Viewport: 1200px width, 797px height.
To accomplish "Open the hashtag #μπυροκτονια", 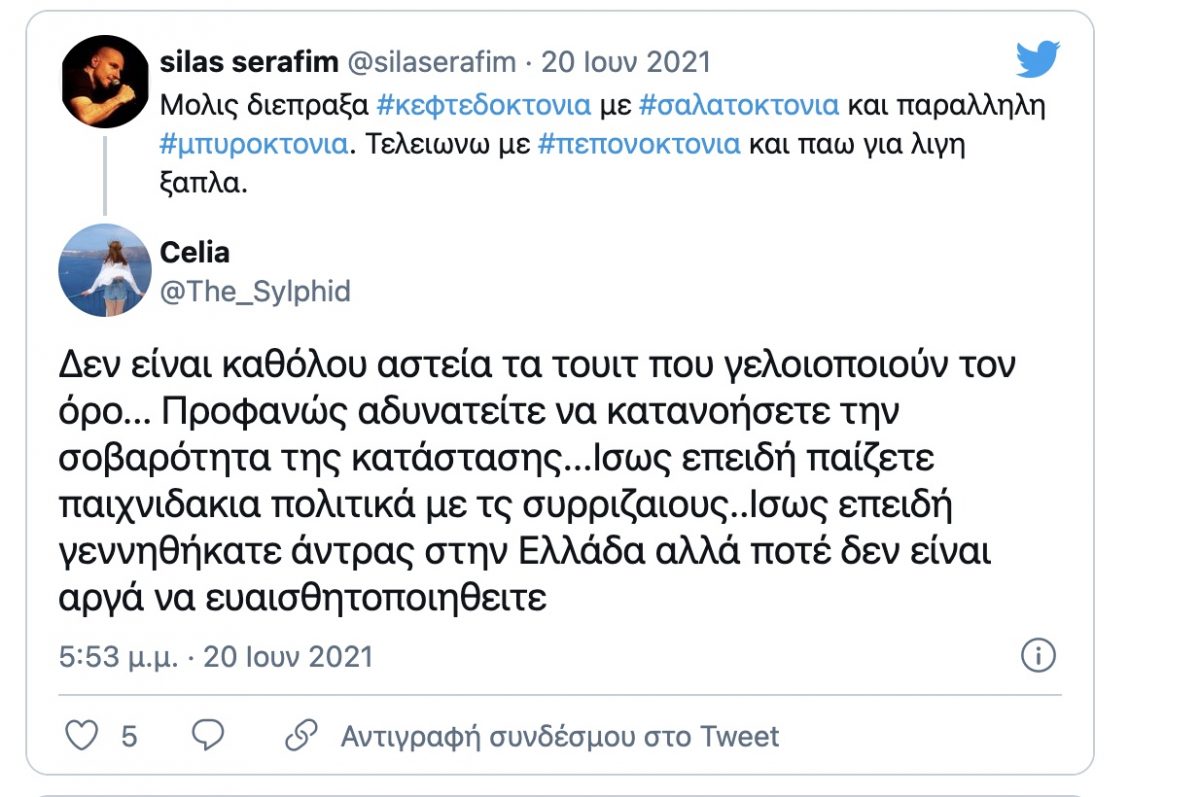I will [253, 143].
